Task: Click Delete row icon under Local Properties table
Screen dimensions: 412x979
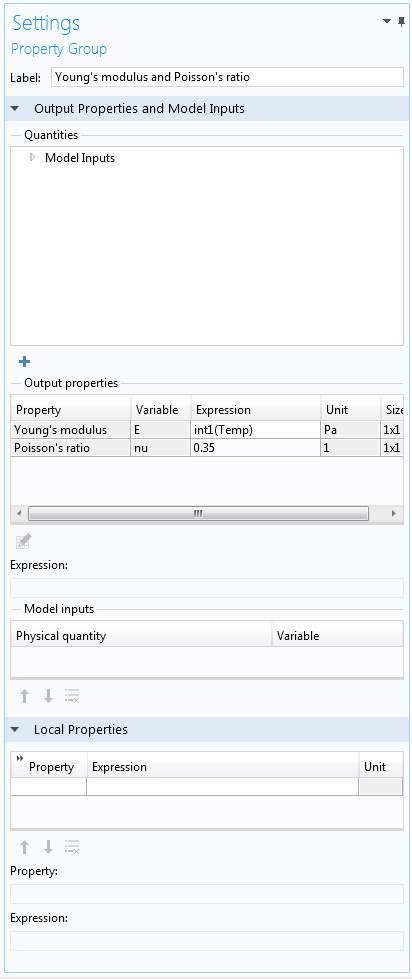Action: [x=72, y=847]
